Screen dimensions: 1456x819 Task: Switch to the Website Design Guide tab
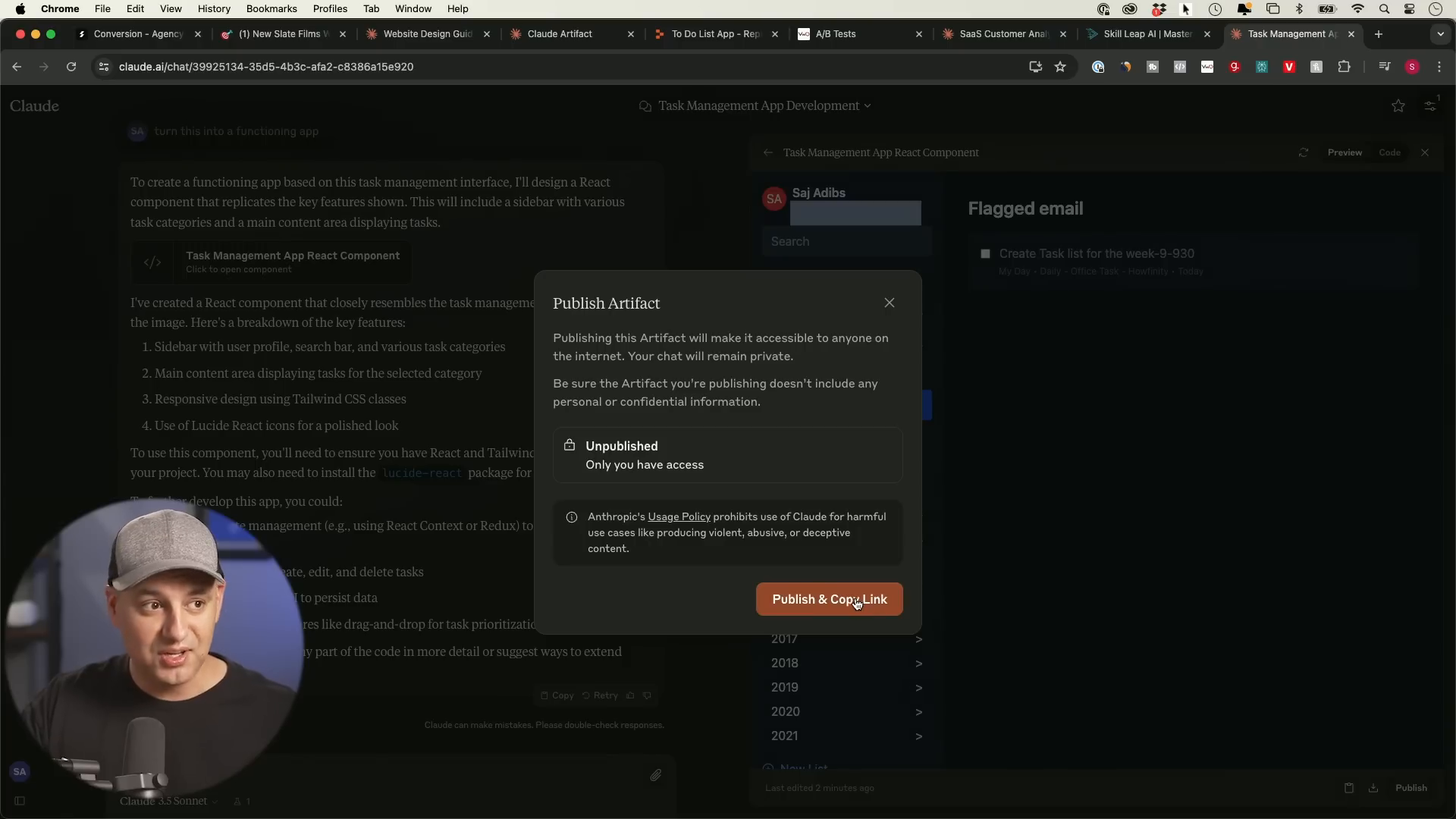point(427,34)
